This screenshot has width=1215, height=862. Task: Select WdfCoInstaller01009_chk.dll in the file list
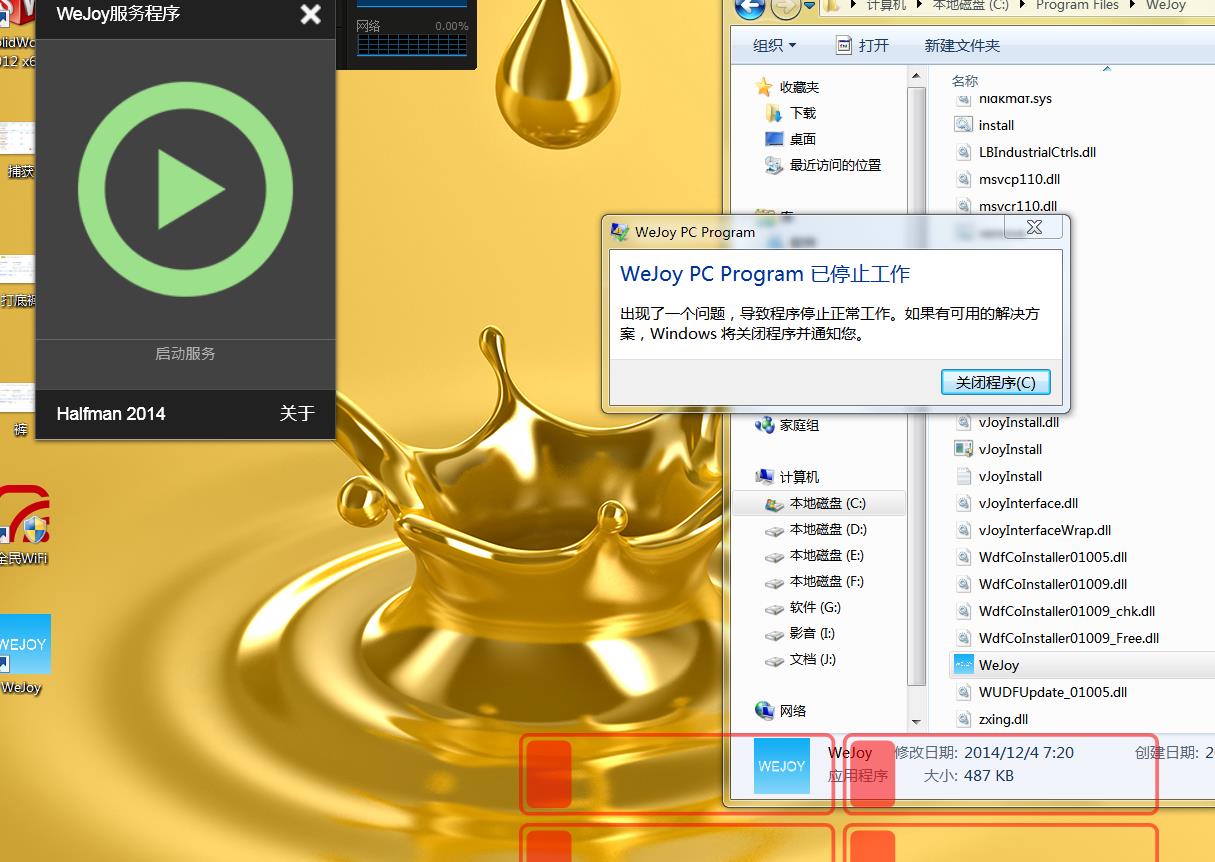pyautogui.click(x=1055, y=611)
